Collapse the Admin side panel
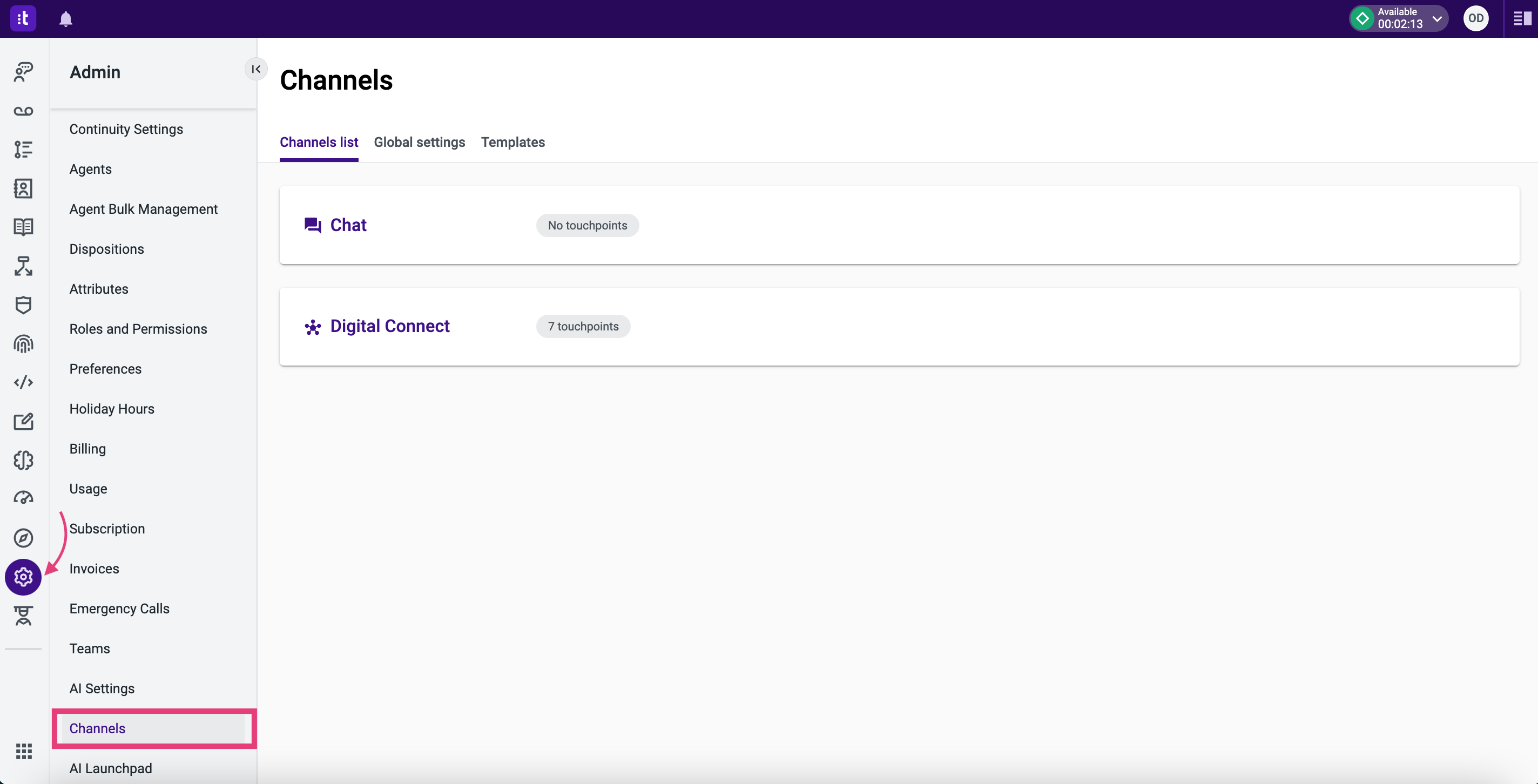Image resolution: width=1538 pixels, height=784 pixels. (256, 69)
